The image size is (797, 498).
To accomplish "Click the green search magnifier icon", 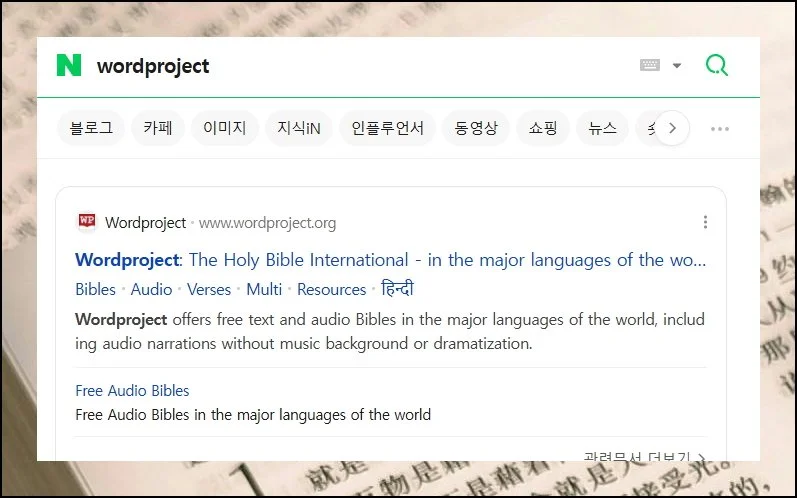I will pos(716,66).
